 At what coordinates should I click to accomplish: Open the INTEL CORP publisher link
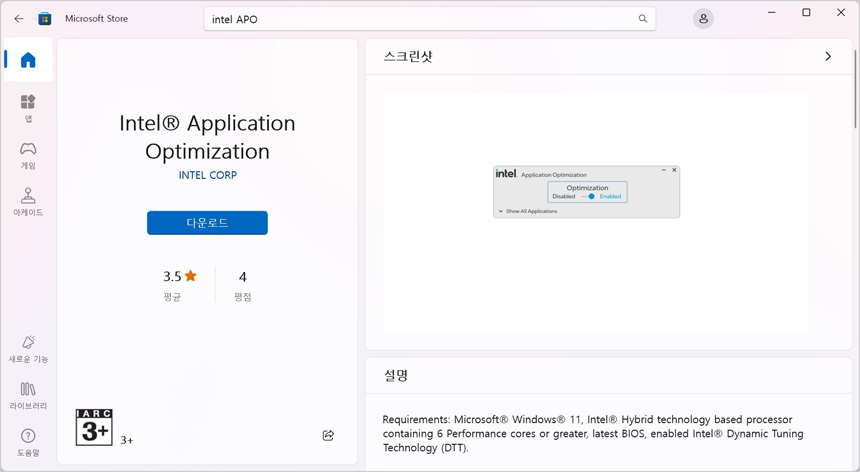[207, 175]
